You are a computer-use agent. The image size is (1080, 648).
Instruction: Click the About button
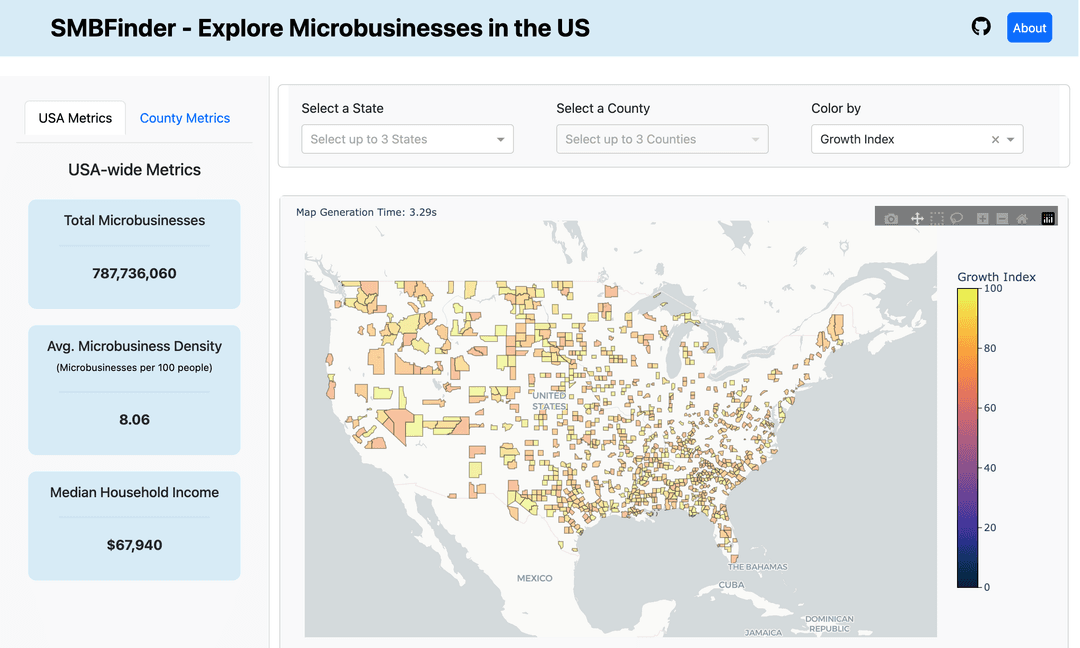(1029, 28)
